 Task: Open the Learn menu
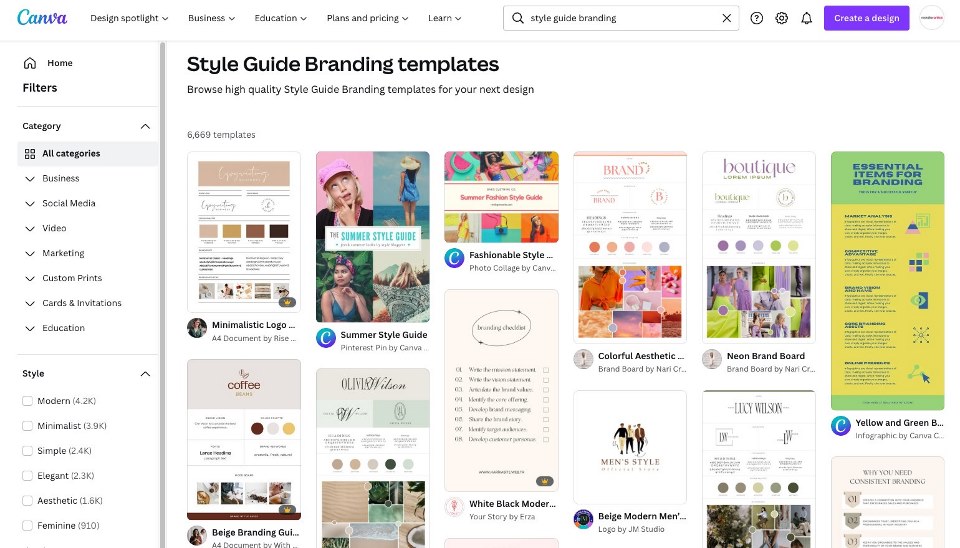[x=444, y=18]
